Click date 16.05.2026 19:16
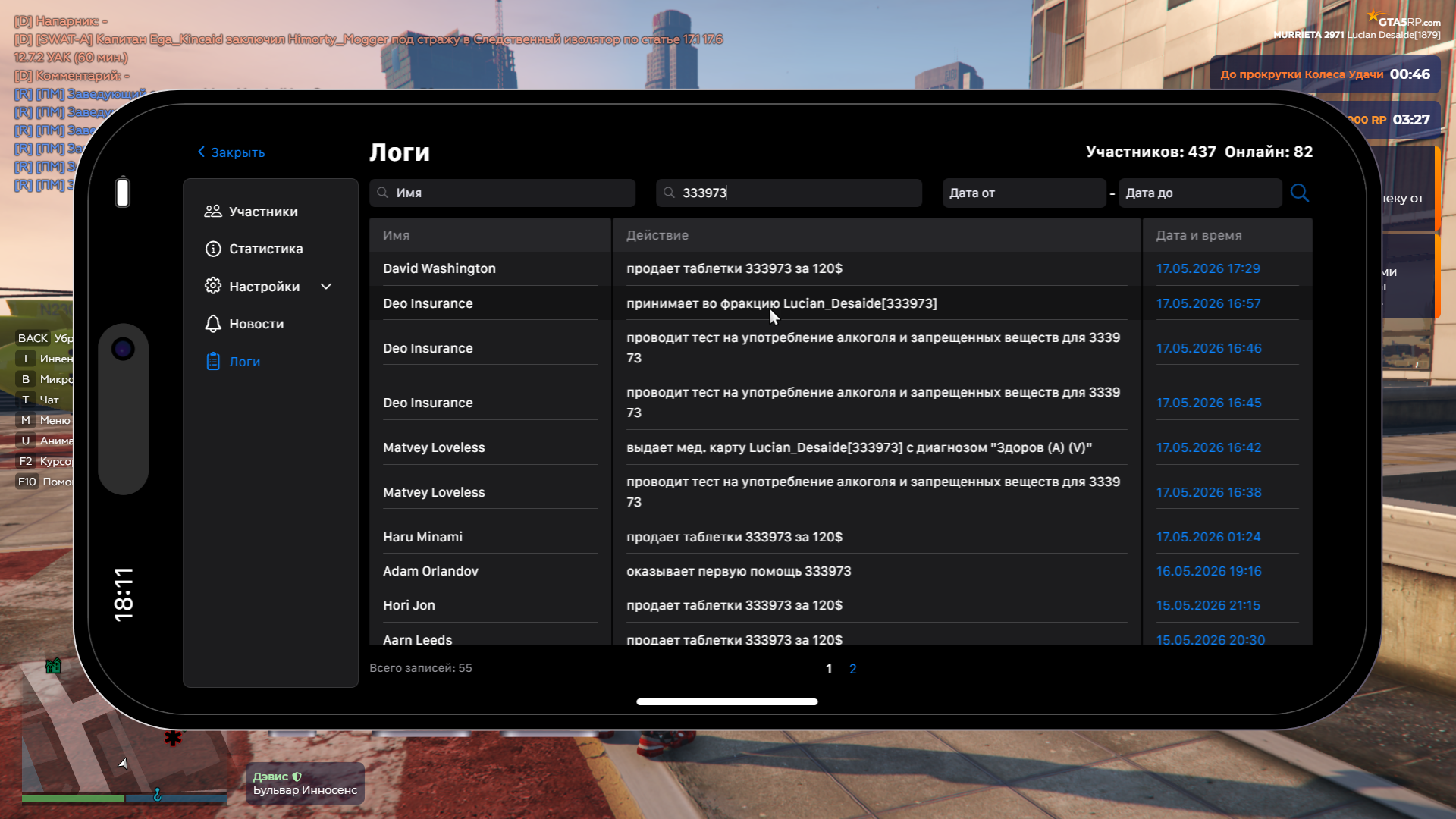The height and width of the screenshot is (819, 1456). coord(1209,571)
